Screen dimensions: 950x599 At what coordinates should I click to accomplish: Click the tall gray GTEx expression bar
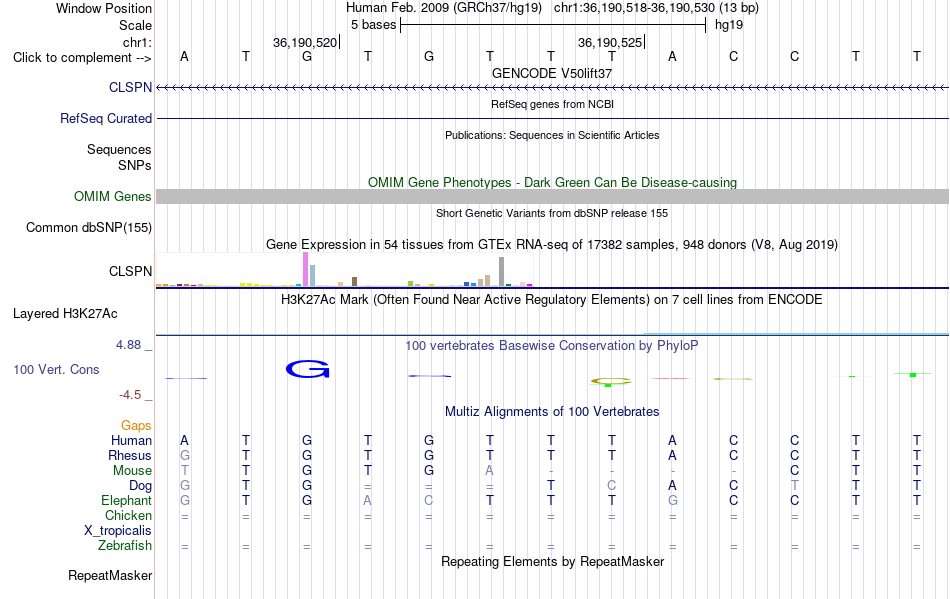[502, 271]
